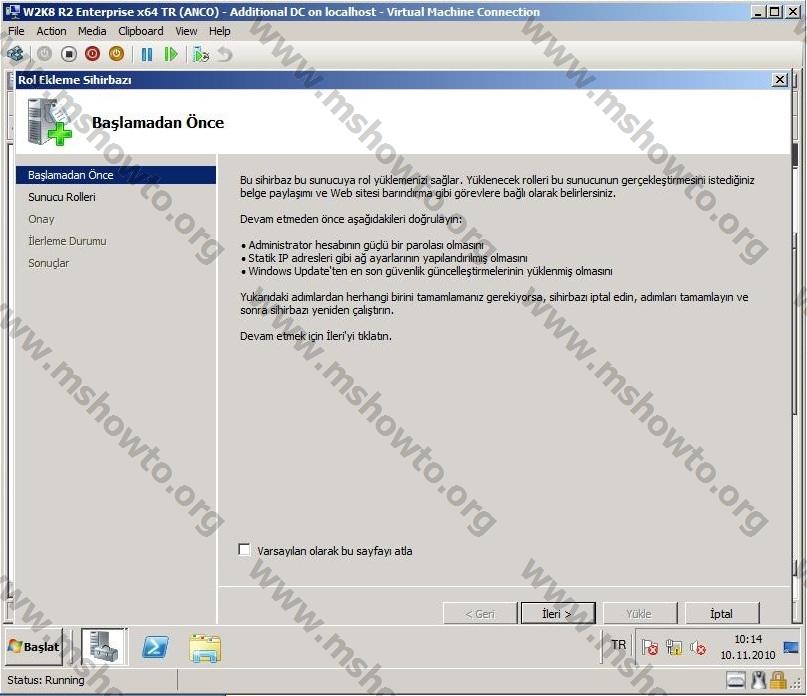The height and width of the screenshot is (696, 807).
Task: Open the Action menu
Action: click(x=51, y=31)
